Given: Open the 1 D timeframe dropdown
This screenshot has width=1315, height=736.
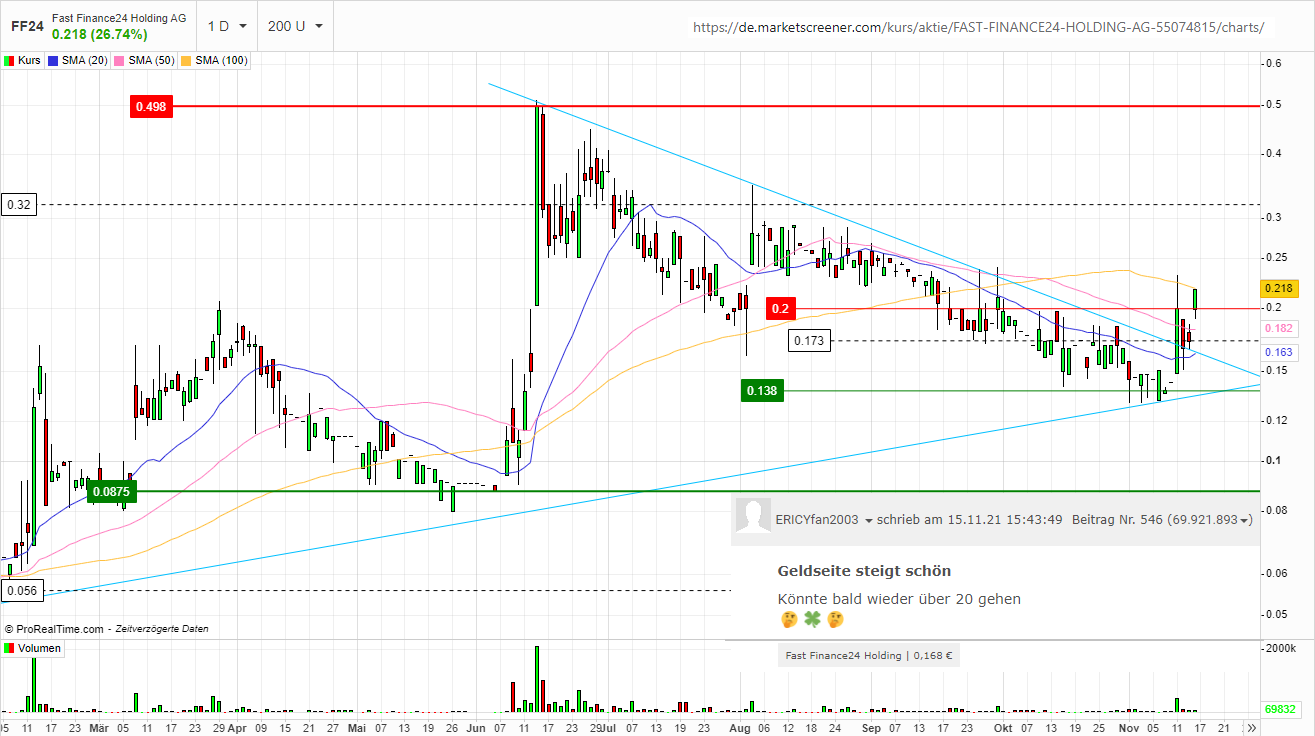Looking at the screenshot, I should point(226,27).
